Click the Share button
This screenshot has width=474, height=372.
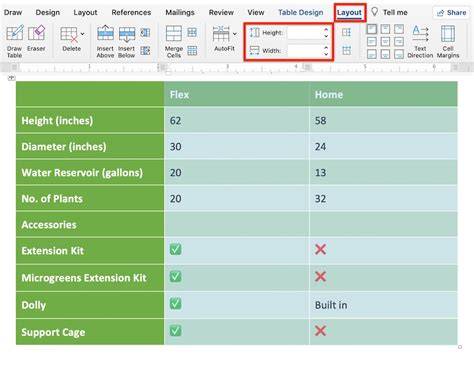(x=451, y=13)
